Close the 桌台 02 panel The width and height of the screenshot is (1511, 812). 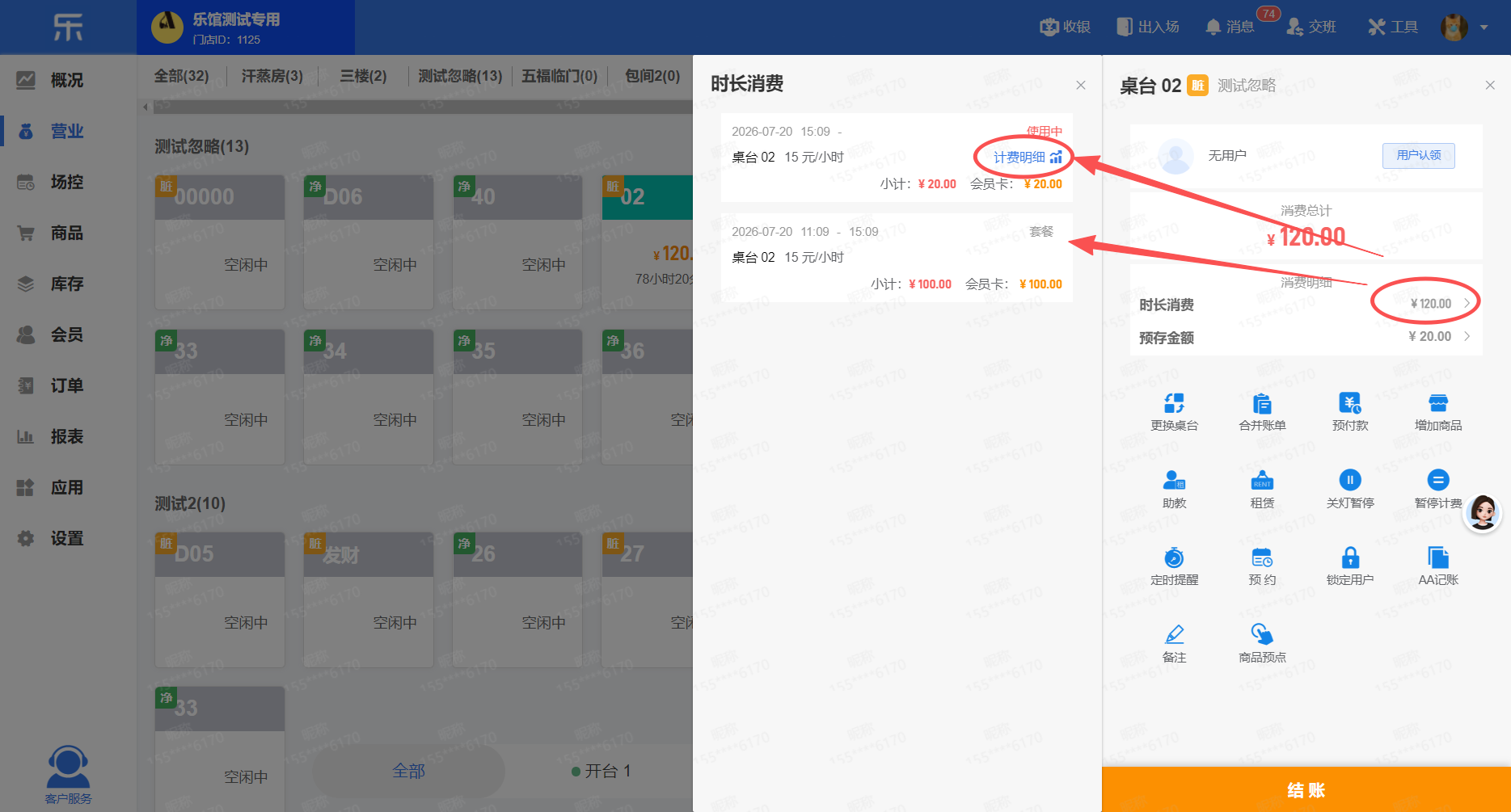[x=1490, y=85]
